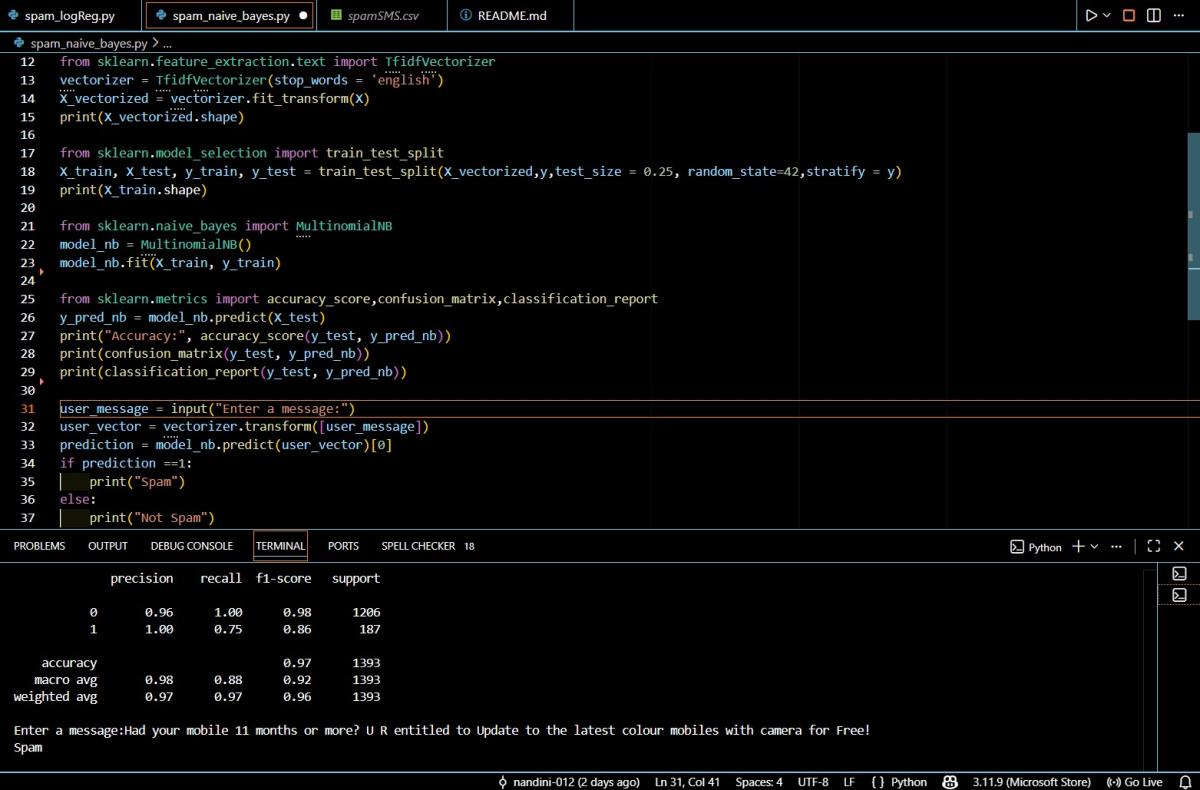The width and height of the screenshot is (1200, 790).
Task: Open the run options dropdown arrow
Action: point(1107,16)
